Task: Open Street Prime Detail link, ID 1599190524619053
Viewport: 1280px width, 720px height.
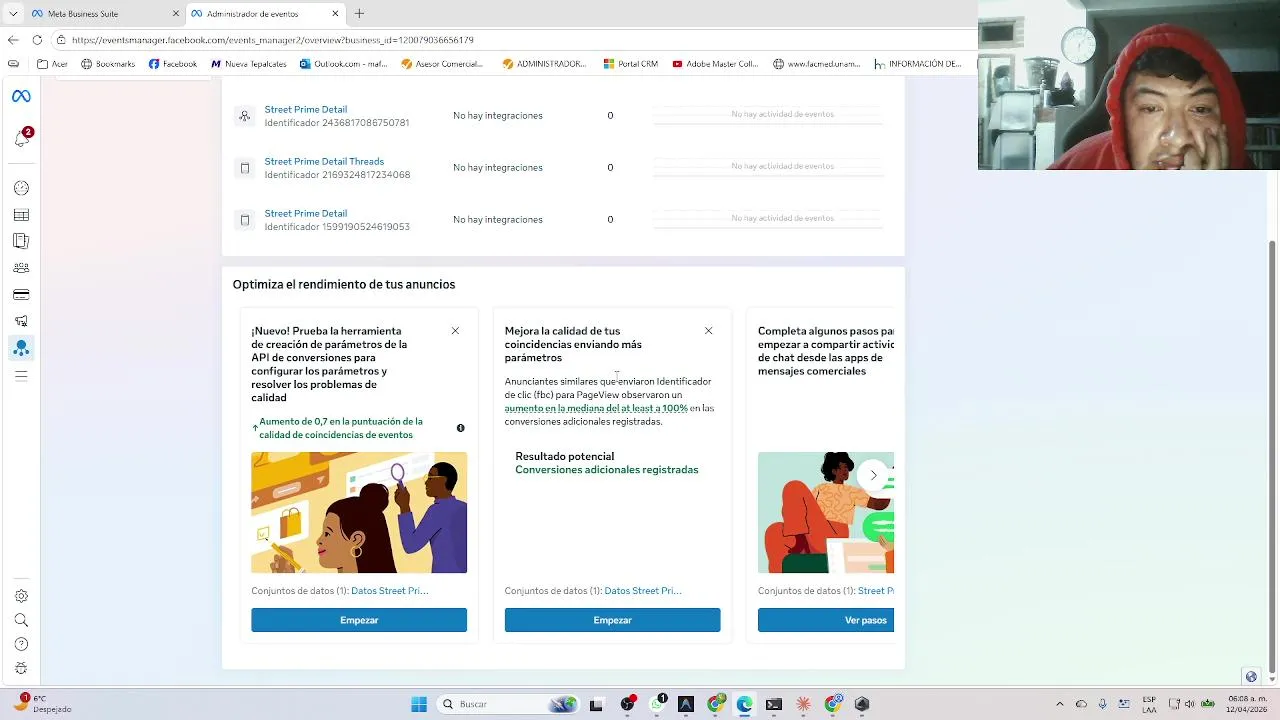Action: pyautogui.click(x=306, y=214)
